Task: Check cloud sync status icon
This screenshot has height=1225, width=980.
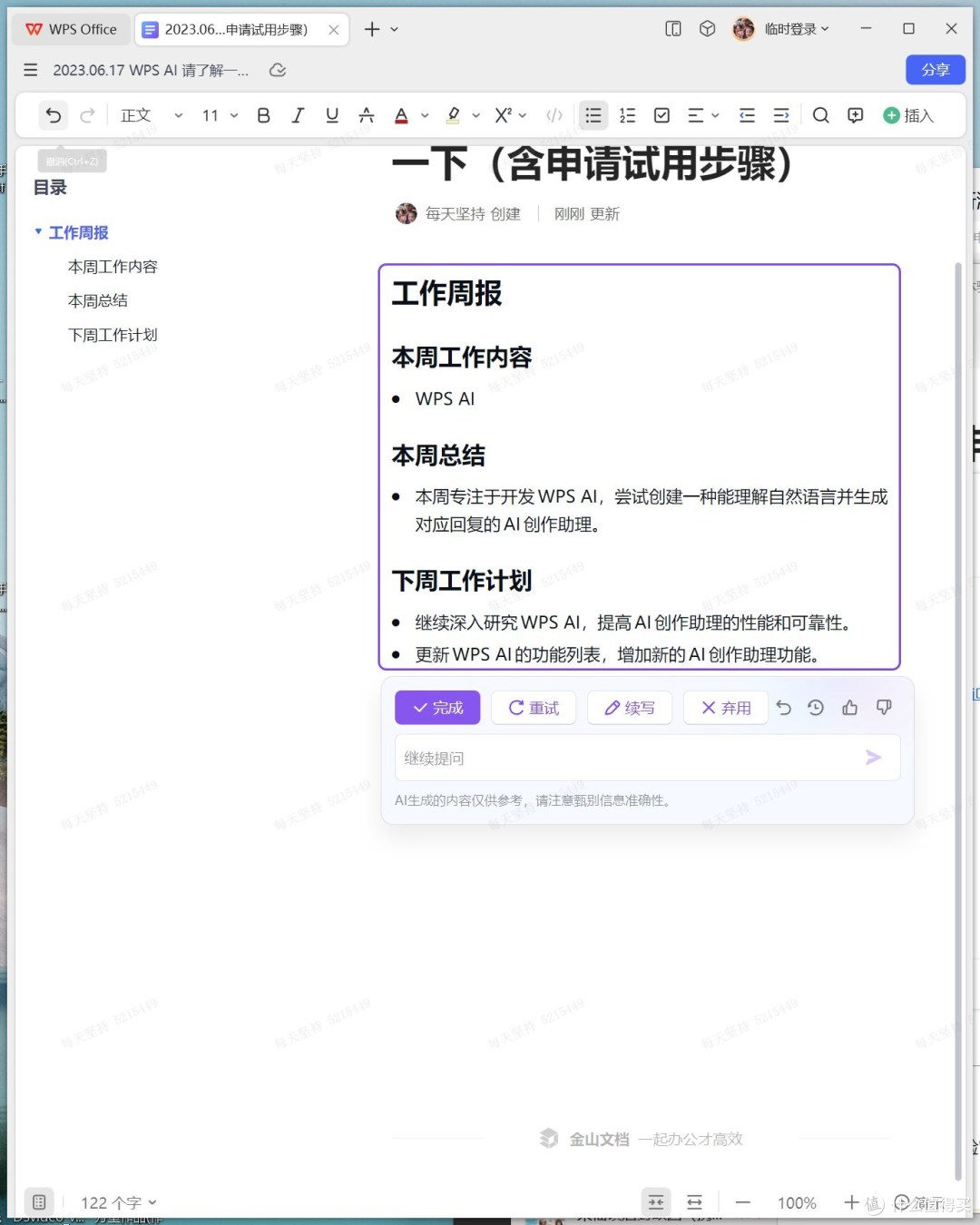Action: 279,70
